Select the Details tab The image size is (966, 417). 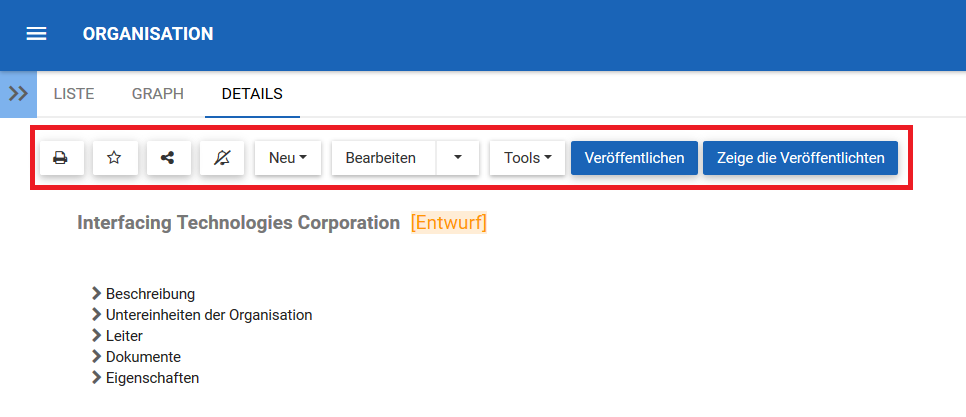click(252, 94)
